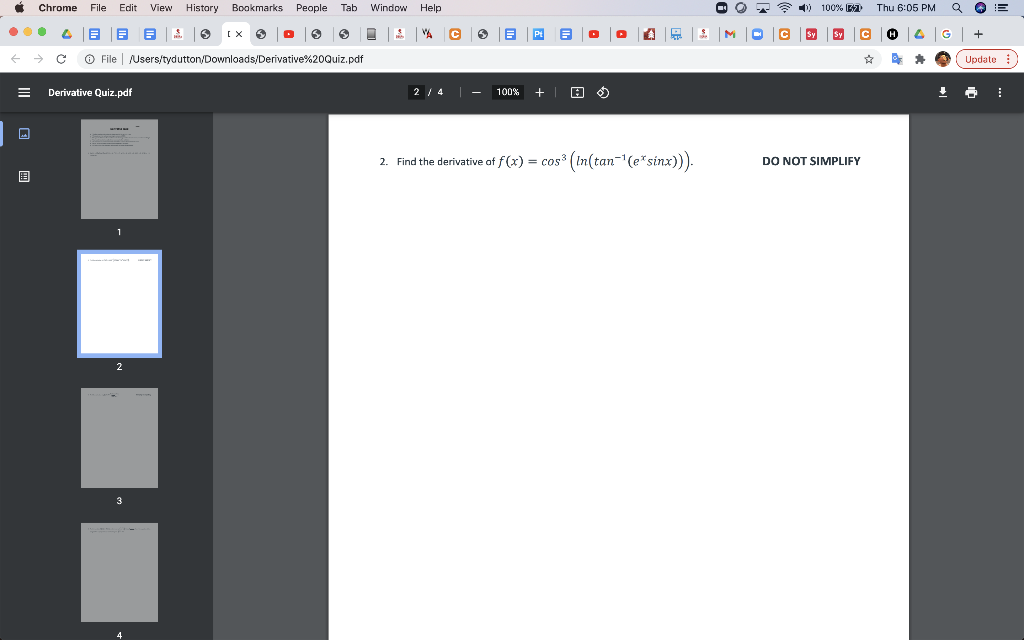Screen dimensions: 1024x640
Task: Open the PDF viewer hamburger menu
Action: [23, 91]
